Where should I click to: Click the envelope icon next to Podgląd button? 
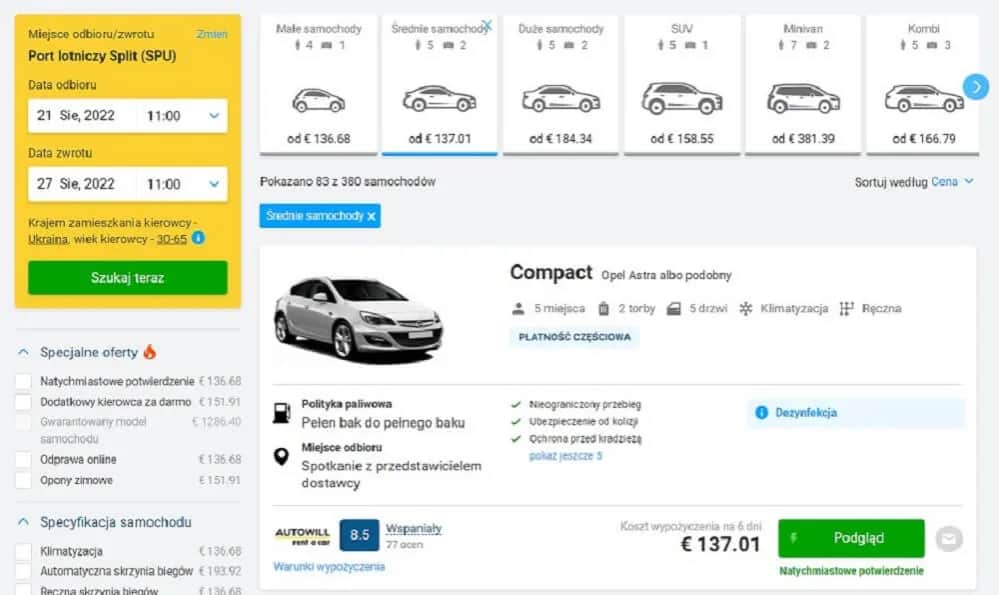[x=947, y=538]
